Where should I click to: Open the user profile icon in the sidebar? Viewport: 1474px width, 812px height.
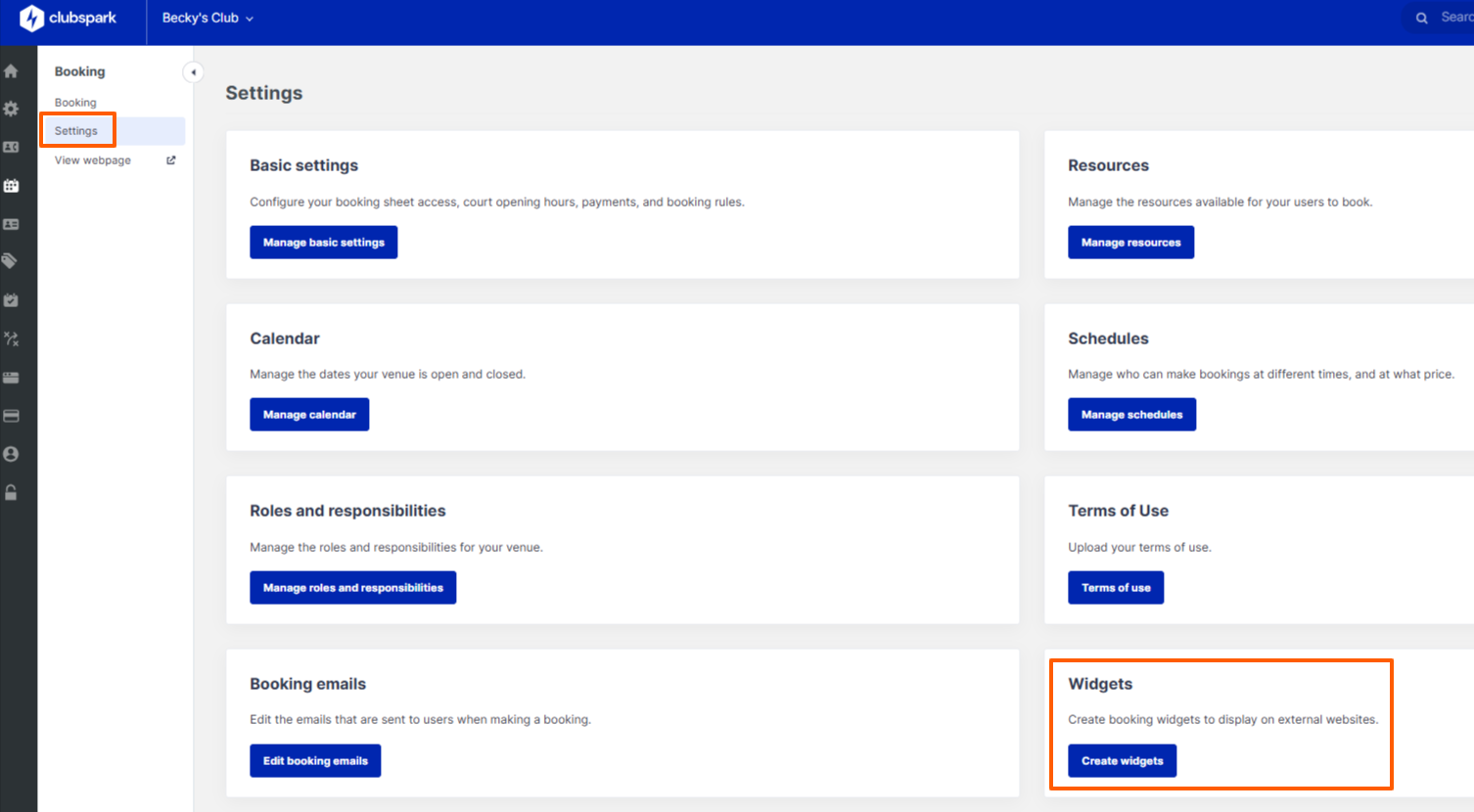(10, 453)
